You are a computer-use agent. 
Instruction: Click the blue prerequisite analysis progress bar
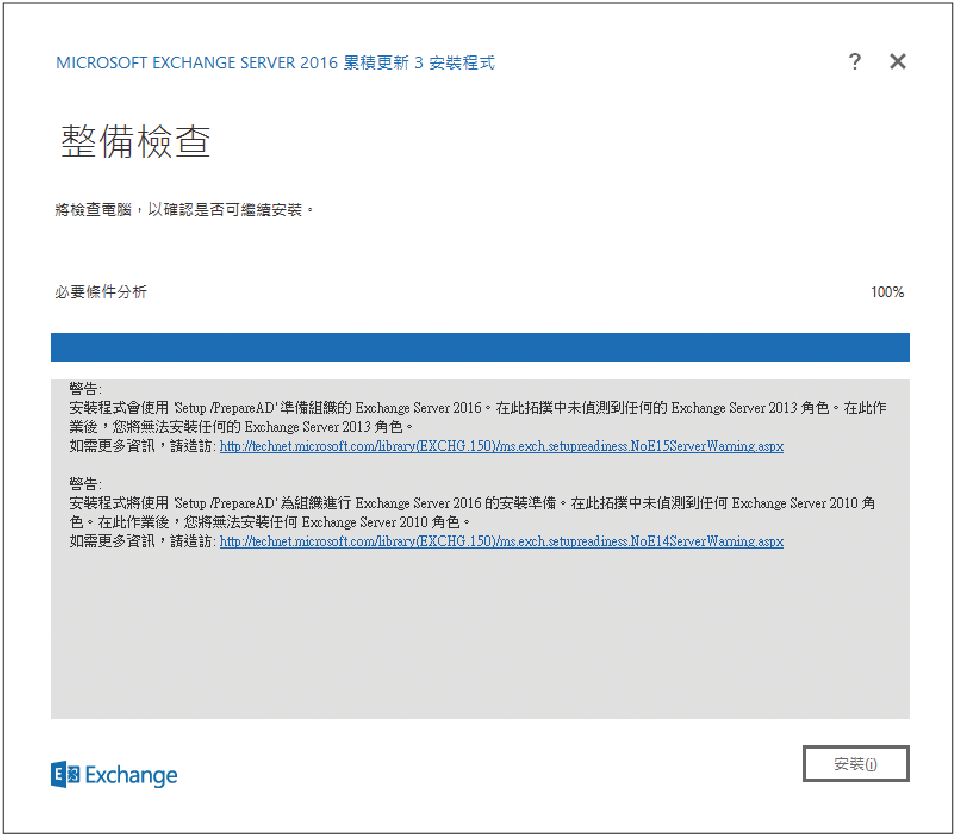(x=480, y=347)
